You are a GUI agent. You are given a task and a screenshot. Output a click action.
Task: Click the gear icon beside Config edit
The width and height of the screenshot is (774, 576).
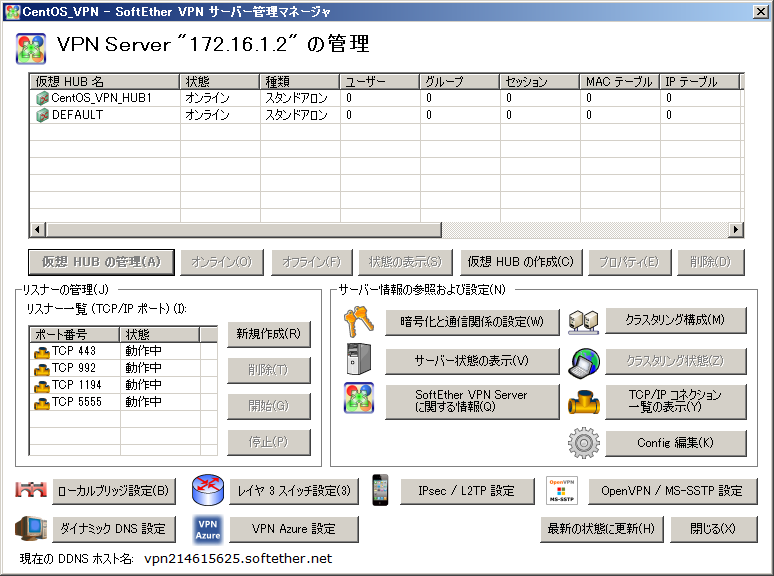point(584,443)
